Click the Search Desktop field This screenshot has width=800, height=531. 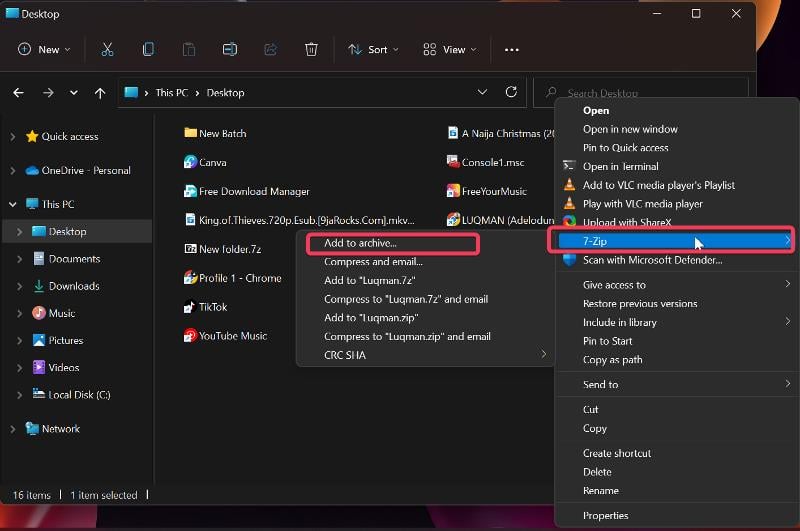(x=642, y=93)
